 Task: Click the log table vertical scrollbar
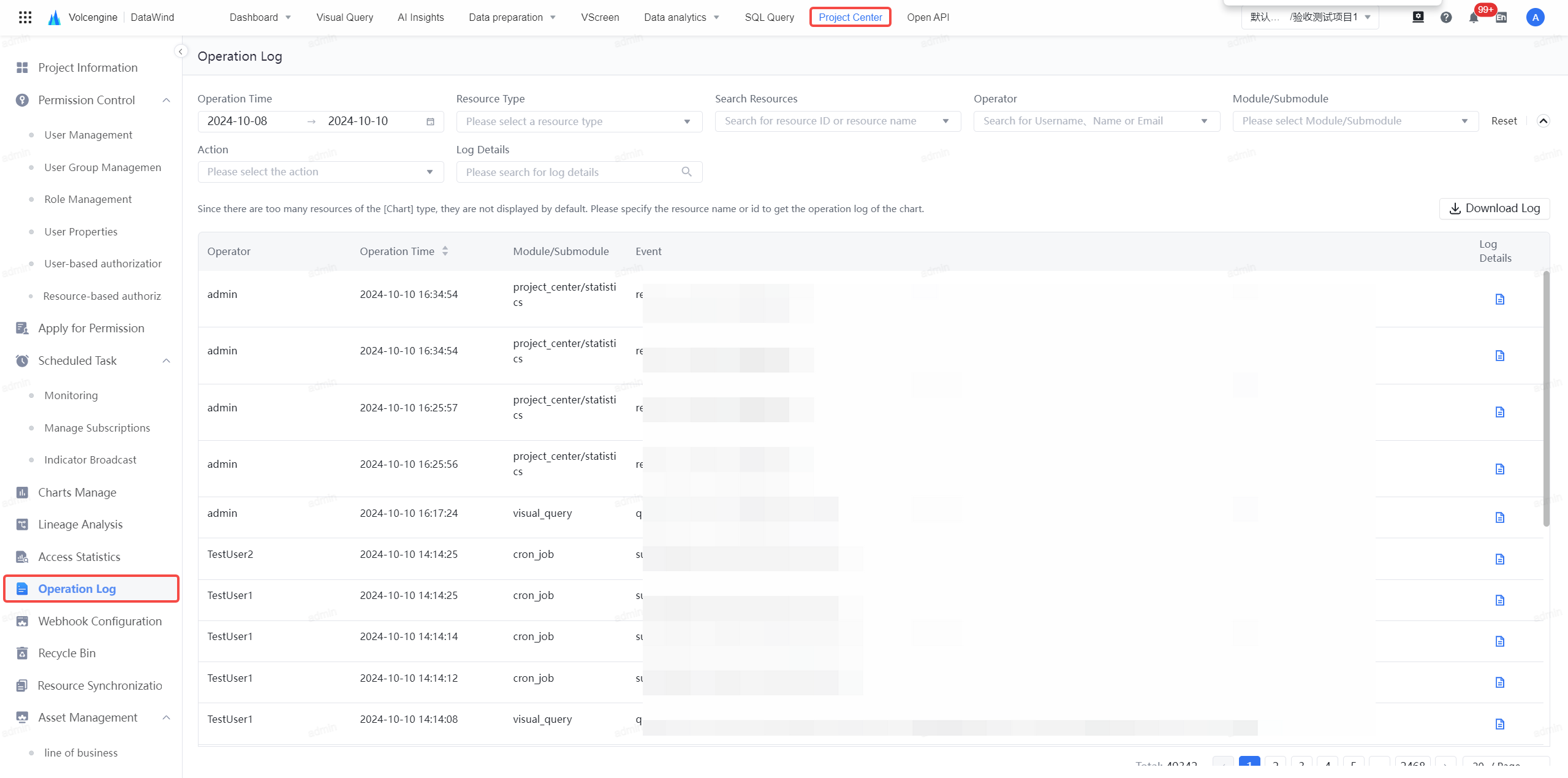(1546, 399)
